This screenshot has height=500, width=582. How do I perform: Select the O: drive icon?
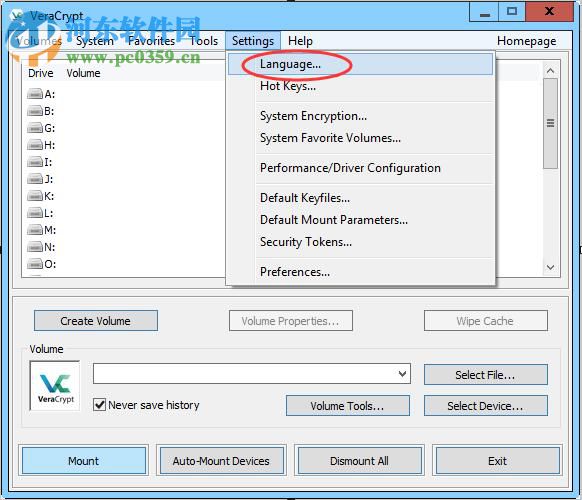pyautogui.click(x=35, y=264)
